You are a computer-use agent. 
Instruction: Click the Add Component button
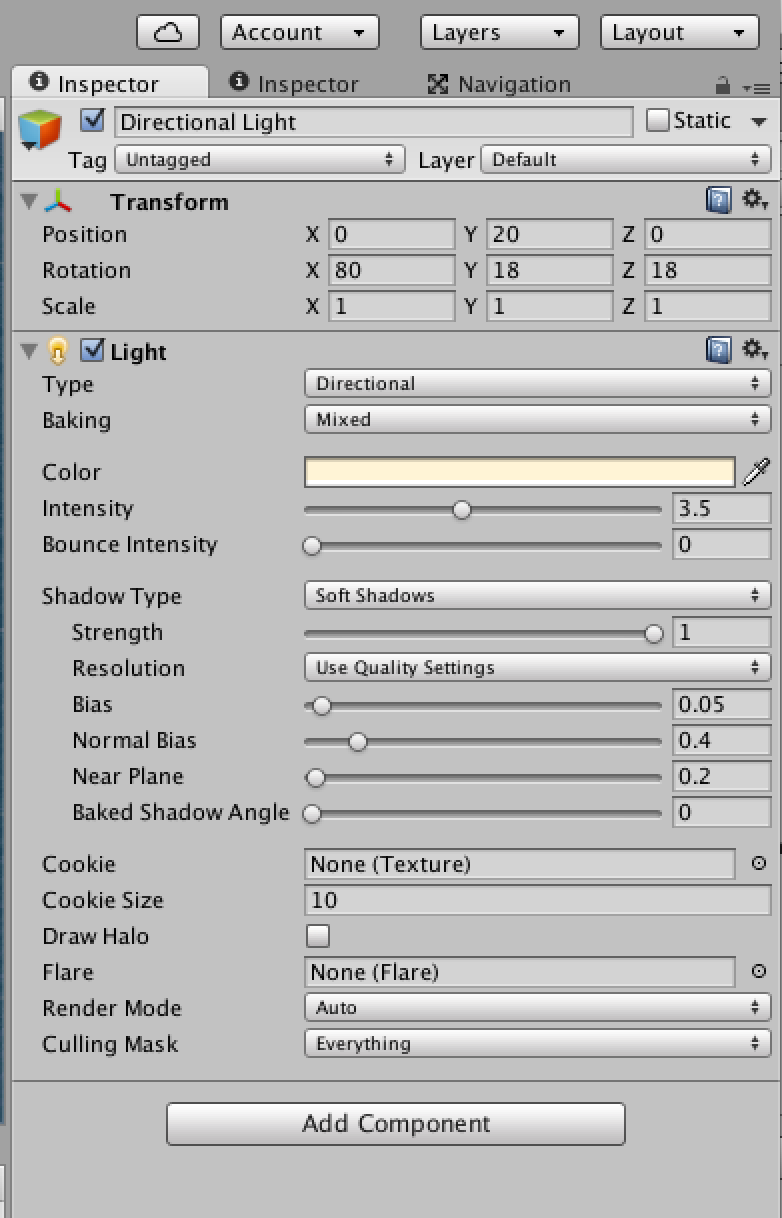[396, 1123]
